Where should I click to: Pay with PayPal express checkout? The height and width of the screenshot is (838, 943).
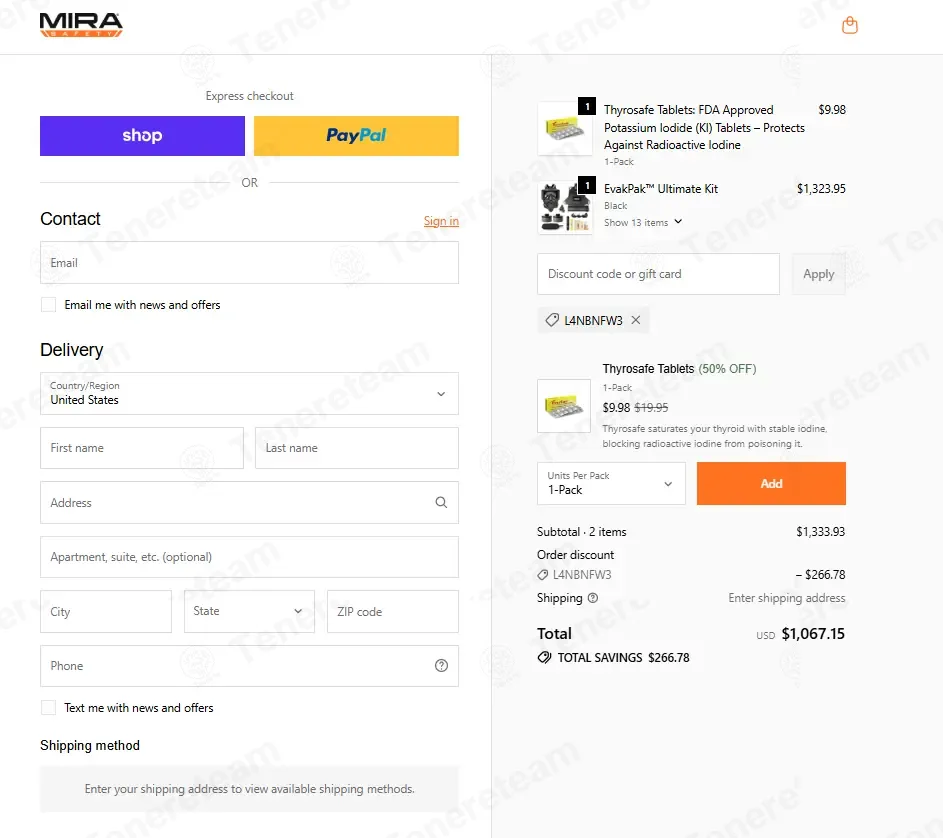pos(356,136)
